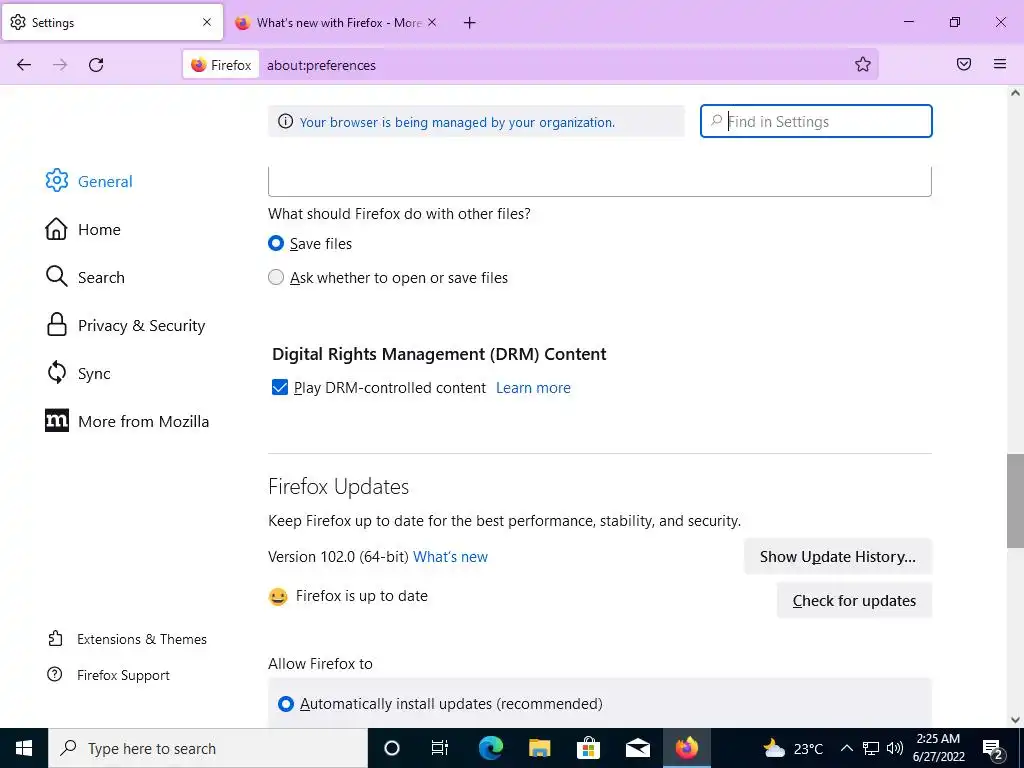Viewport: 1024px width, 768px height.
Task: Open File Explorer from the taskbar
Action: 539,748
